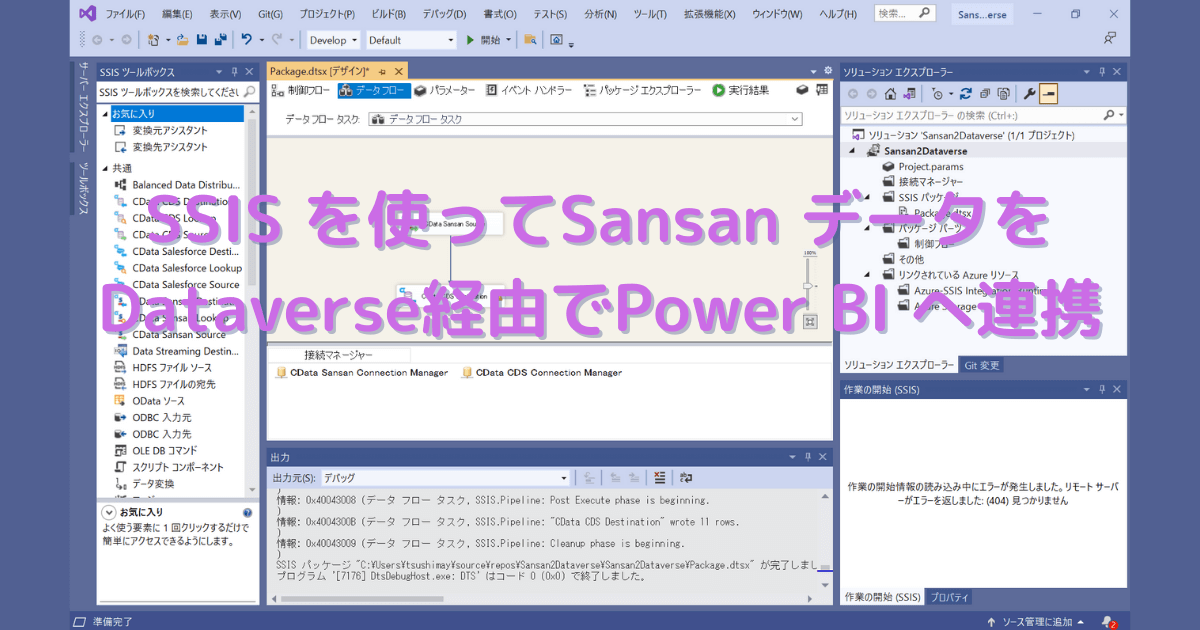Collapse the Sansan2Dataverse project node
The width and height of the screenshot is (1200, 630).
point(853,151)
